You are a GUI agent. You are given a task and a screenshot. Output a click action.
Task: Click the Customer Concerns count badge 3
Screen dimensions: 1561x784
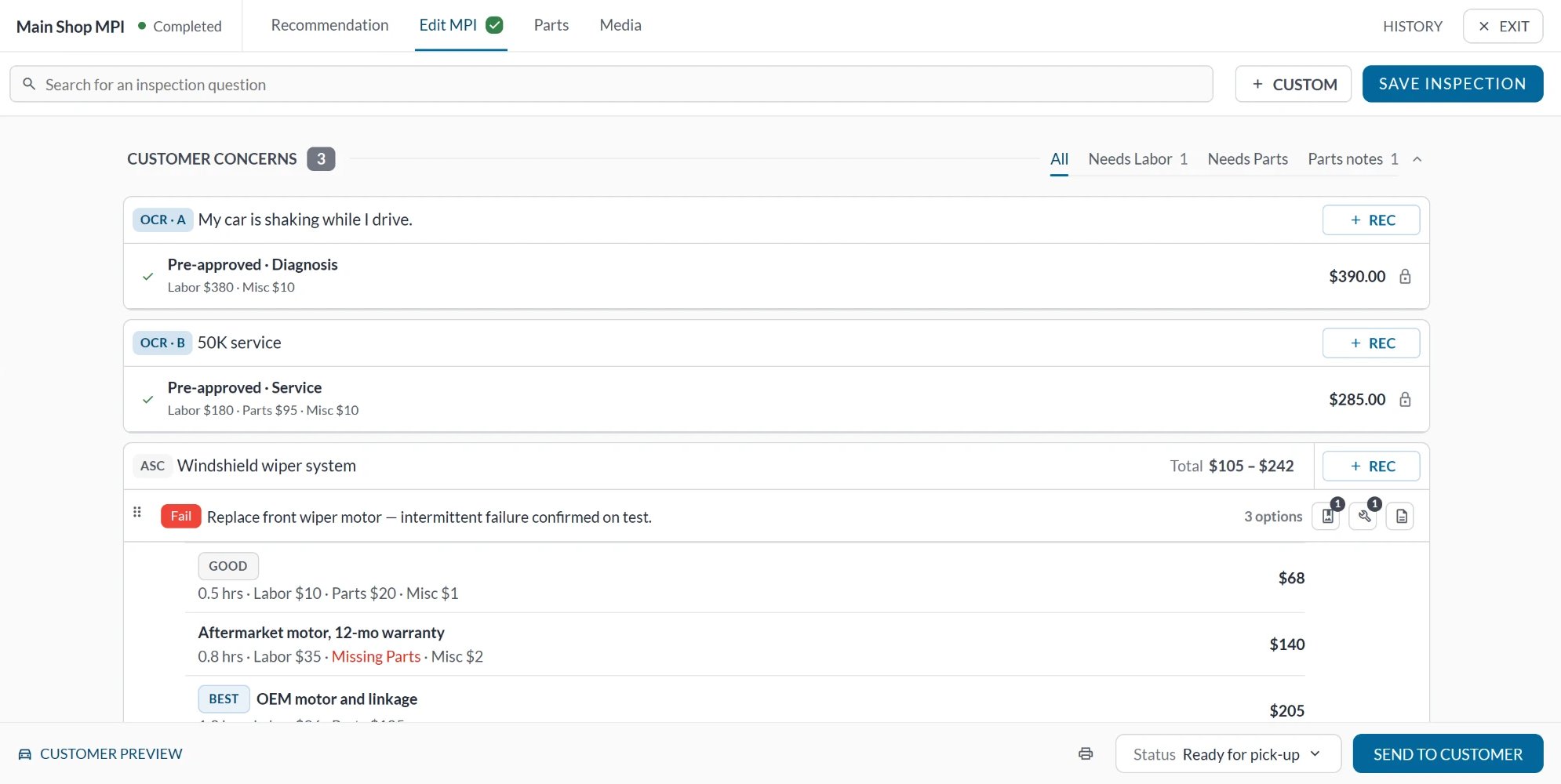pos(321,159)
